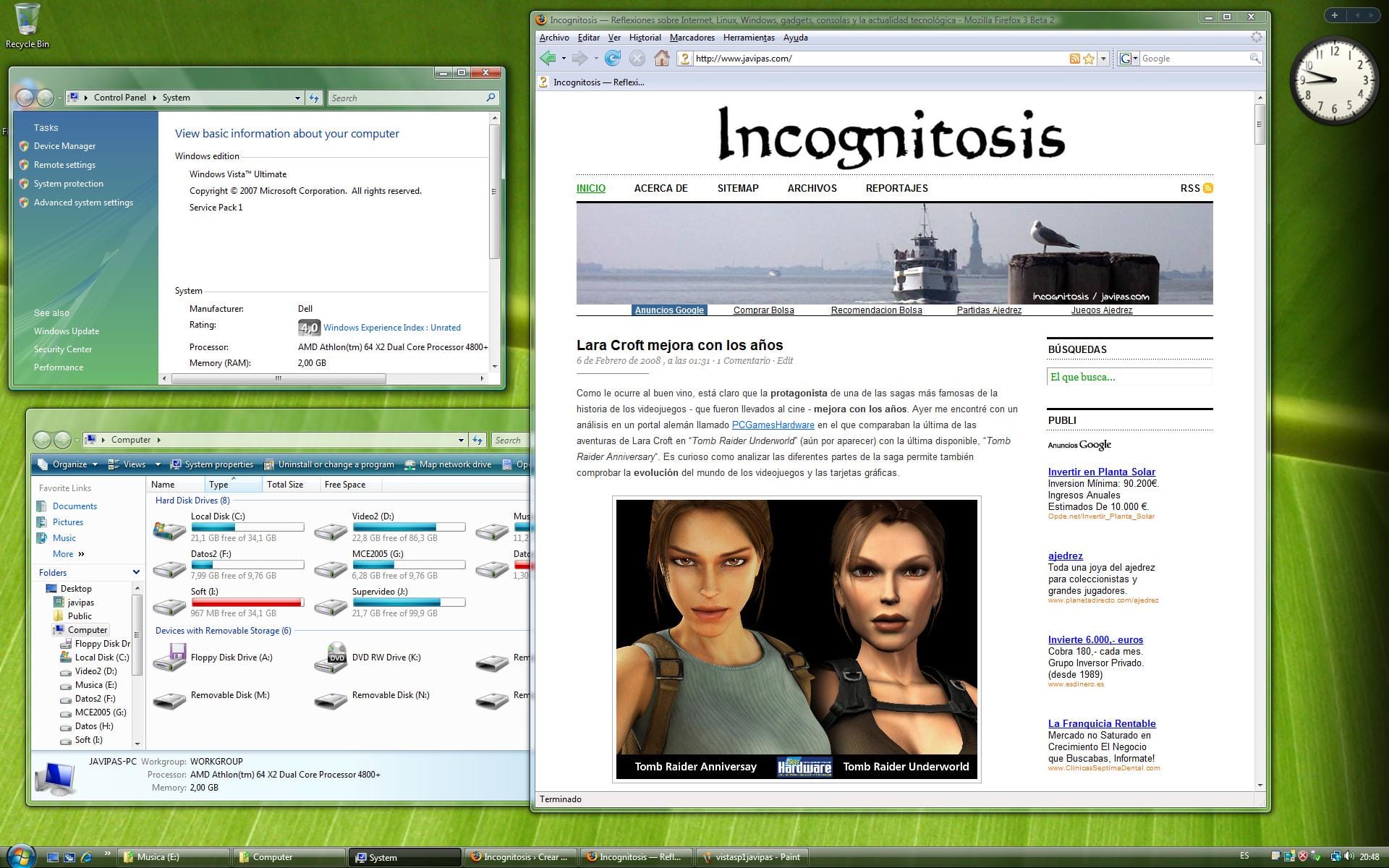1389x868 pixels.
Task: Click the Back navigation arrow in Firefox
Action: coord(548,58)
